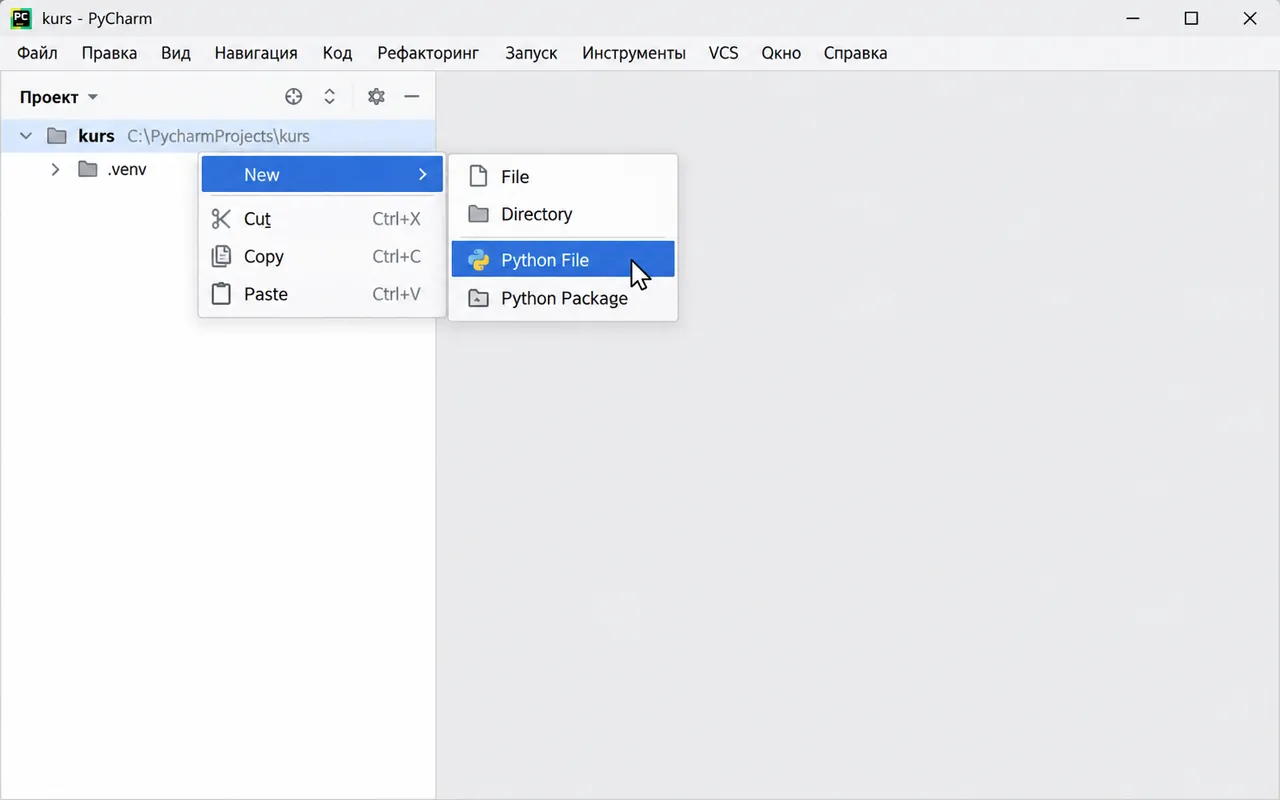1280x800 pixels.
Task: Click the clipboard icon beside Paste
Action: click(x=221, y=294)
